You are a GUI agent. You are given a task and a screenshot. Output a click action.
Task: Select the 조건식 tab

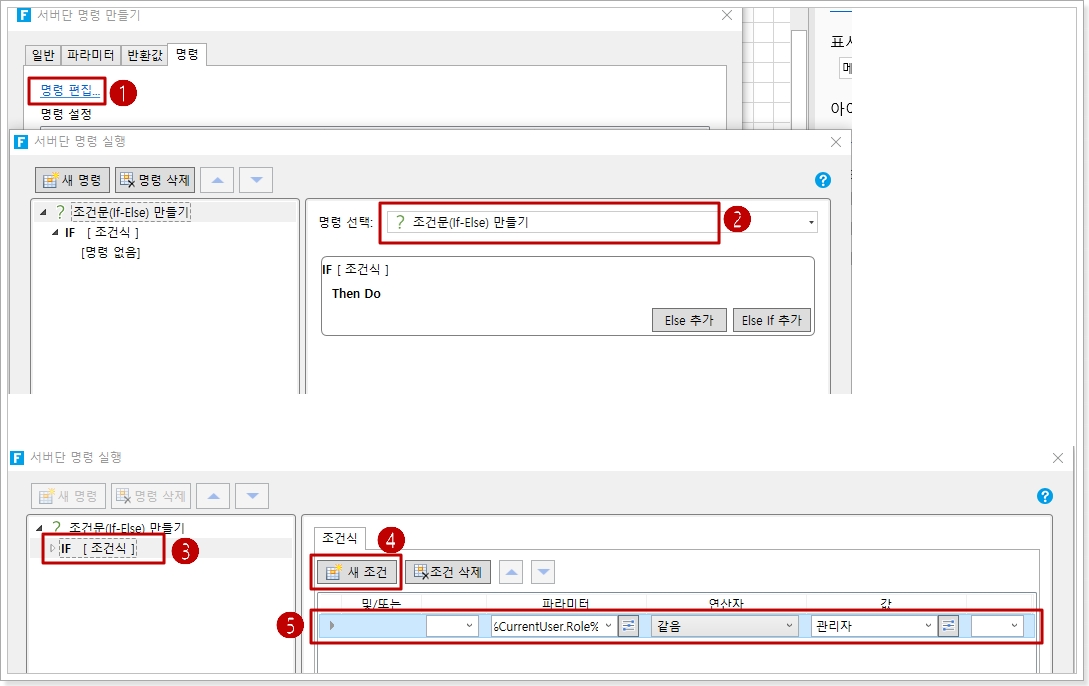click(339, 539)
